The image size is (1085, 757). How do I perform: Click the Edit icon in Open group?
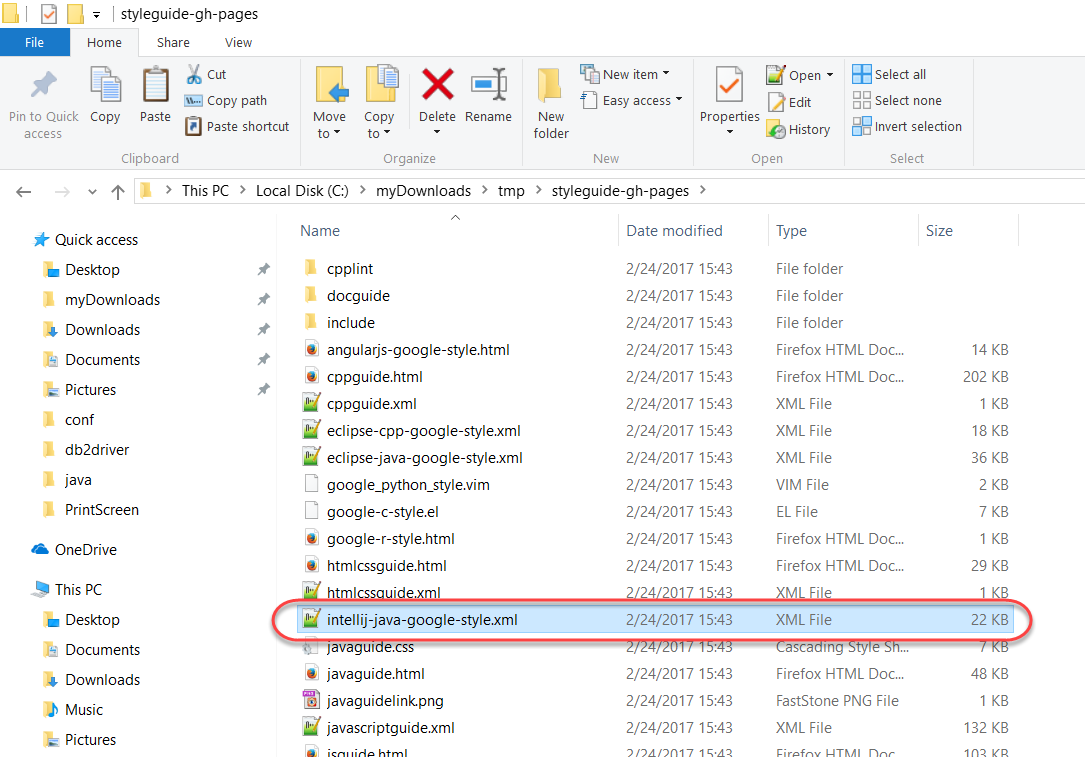[776, 102]
